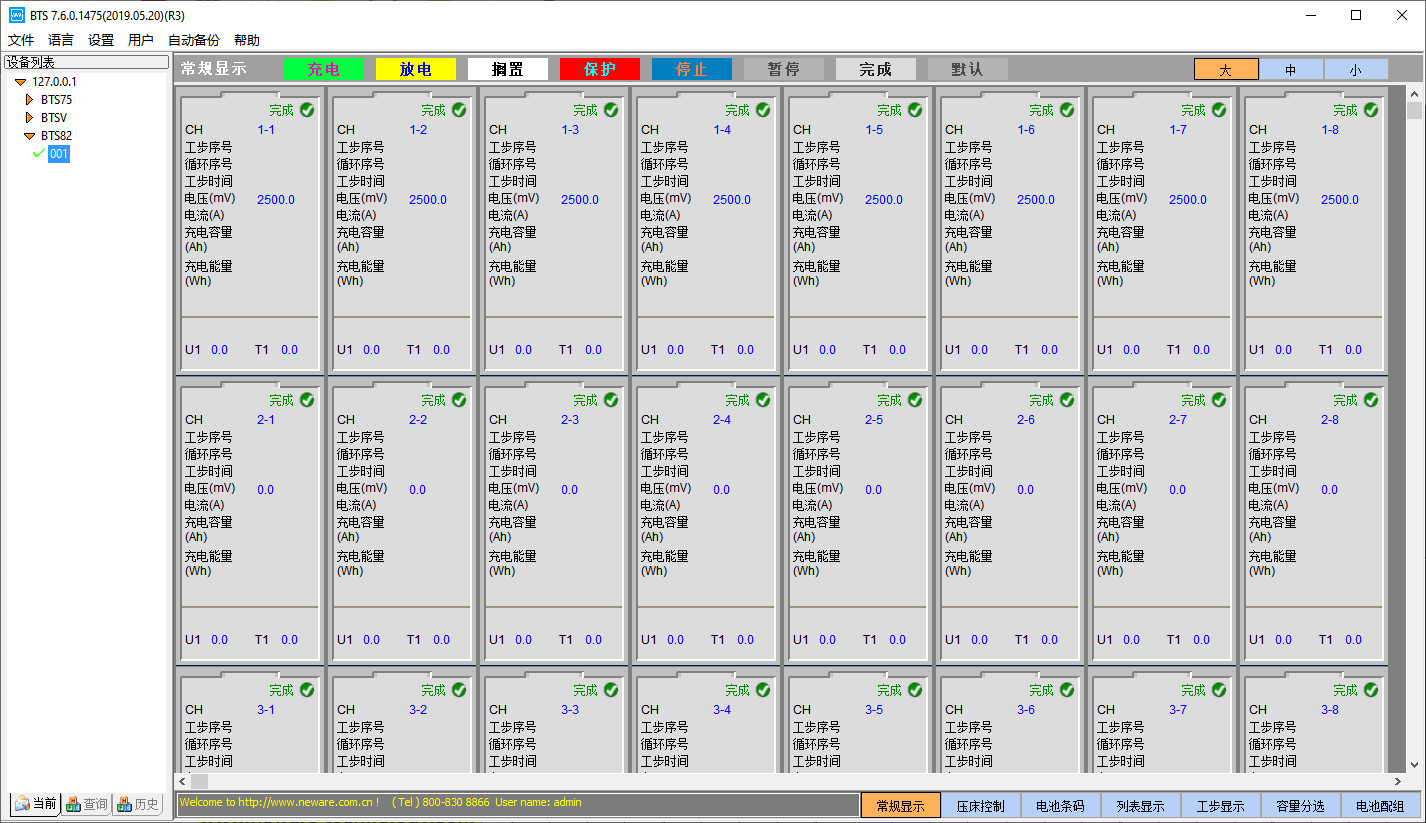The width and height of the screenshot is (1426, 823).
Task: Select the 常规显示 view button
Action: pos(901,805)
